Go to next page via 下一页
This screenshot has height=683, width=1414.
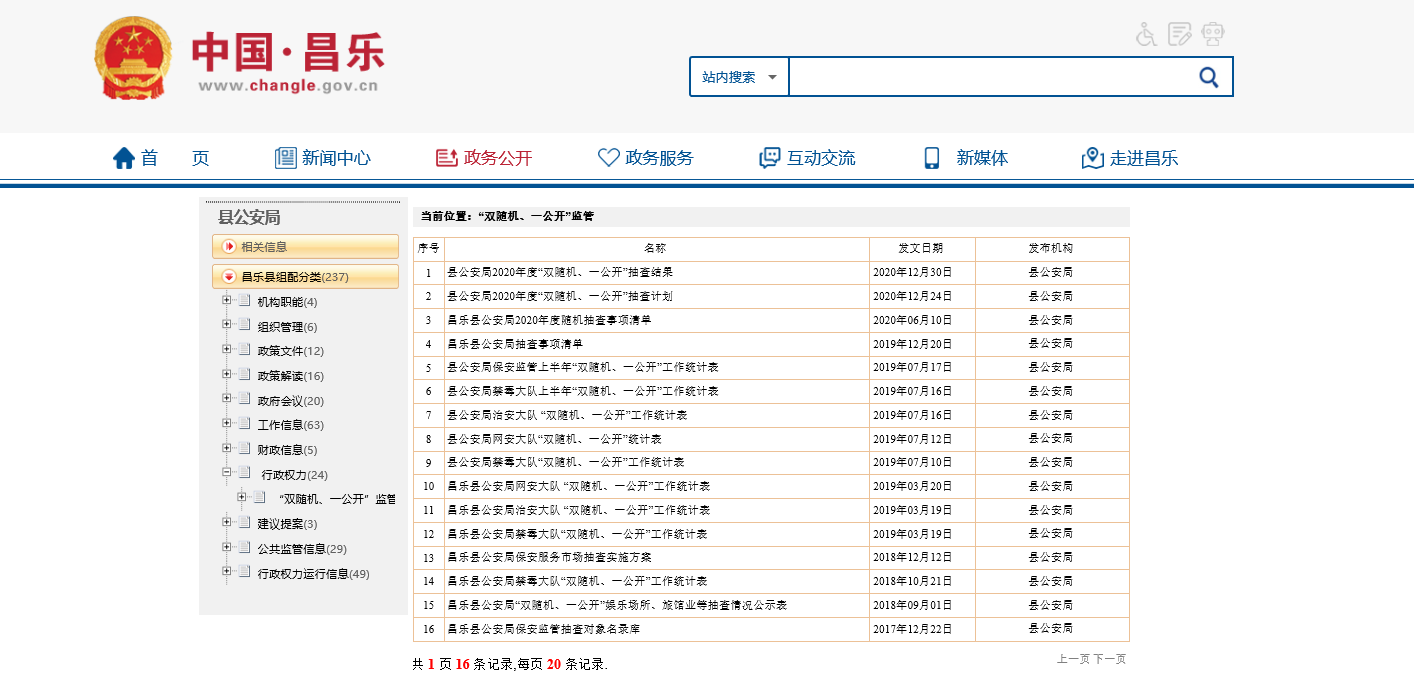click(1110, 659)
